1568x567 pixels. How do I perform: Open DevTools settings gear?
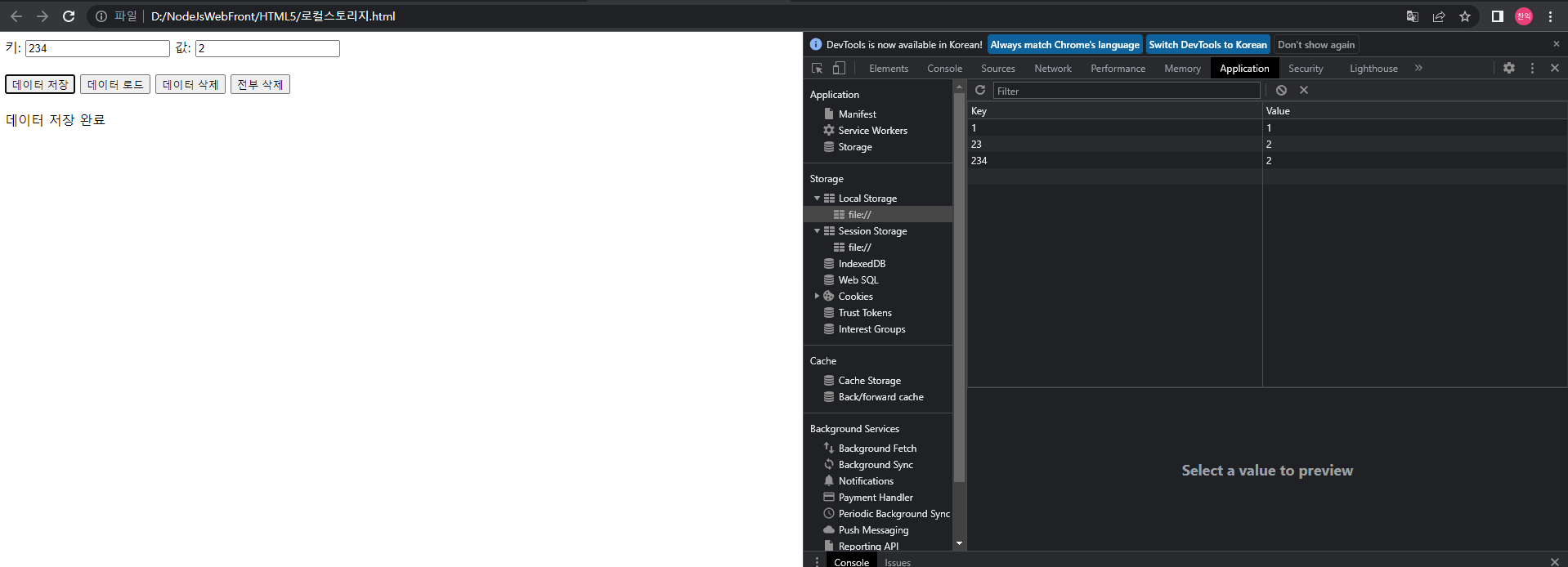pyautogui.click(x=1509, y=69)
